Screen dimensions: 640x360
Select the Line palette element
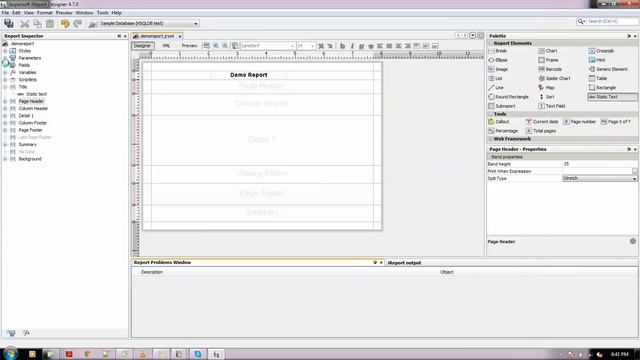coord(496,88)
